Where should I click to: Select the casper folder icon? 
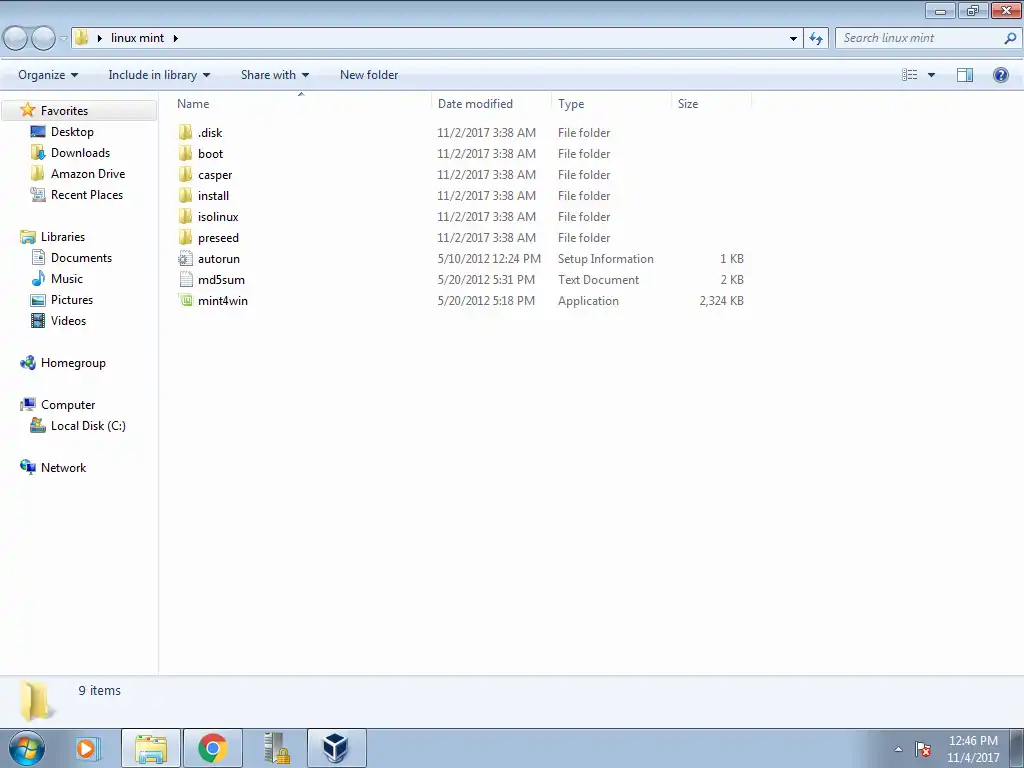point(186,174)
